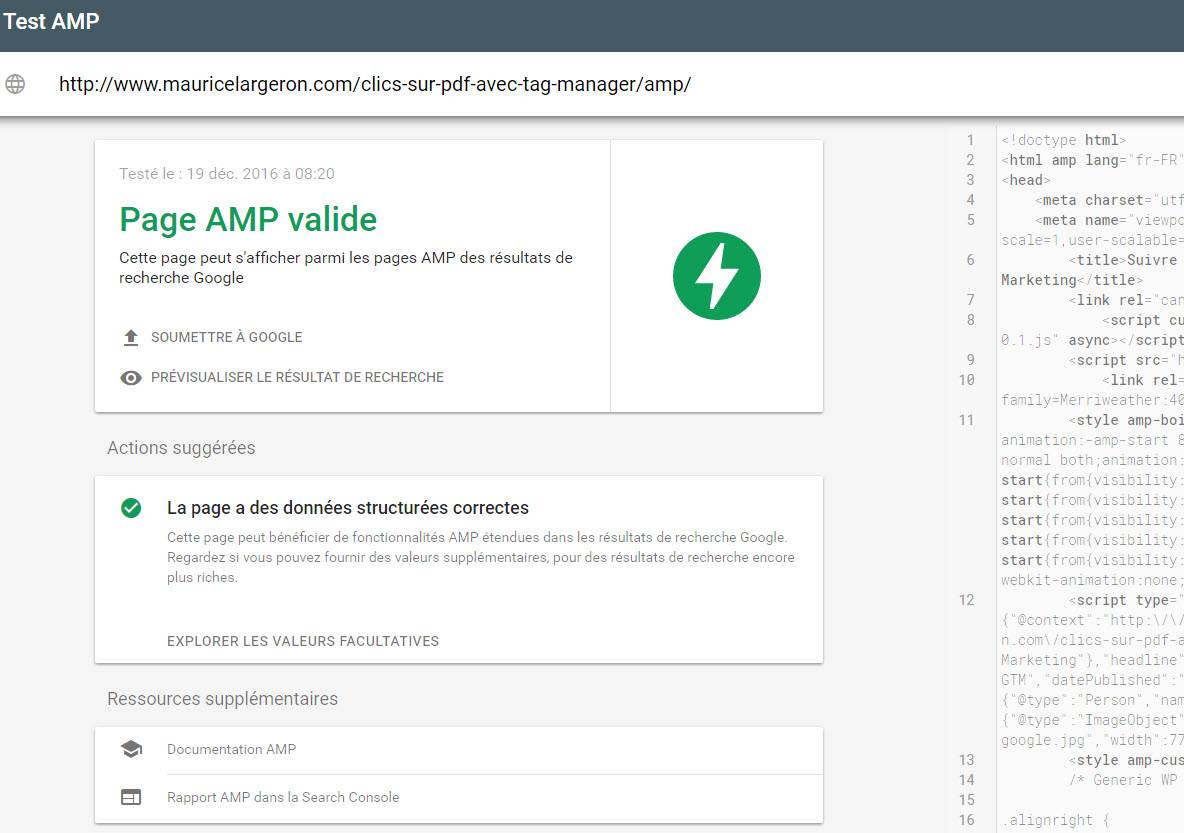This screenshot has width=1184, height=833.
Task: Click the Test AMP header title
Action: coord(51,21)
